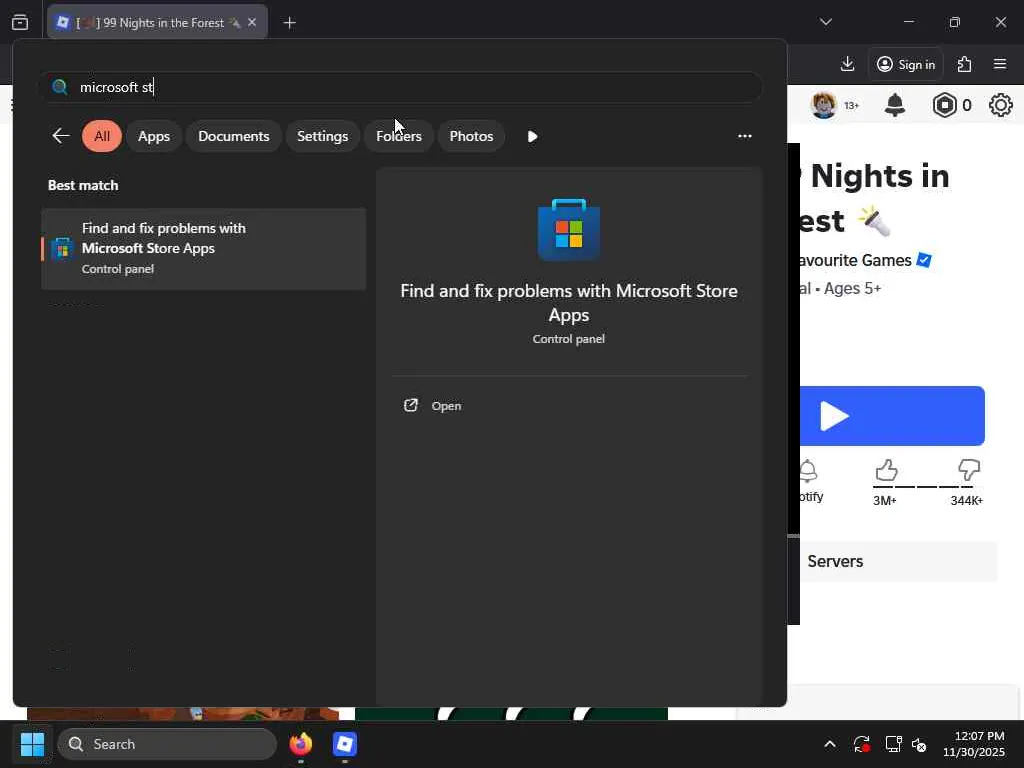The image size is (1024, 768).
Task: Click the 3M+ likes count
Action: (x=885, y=501)
